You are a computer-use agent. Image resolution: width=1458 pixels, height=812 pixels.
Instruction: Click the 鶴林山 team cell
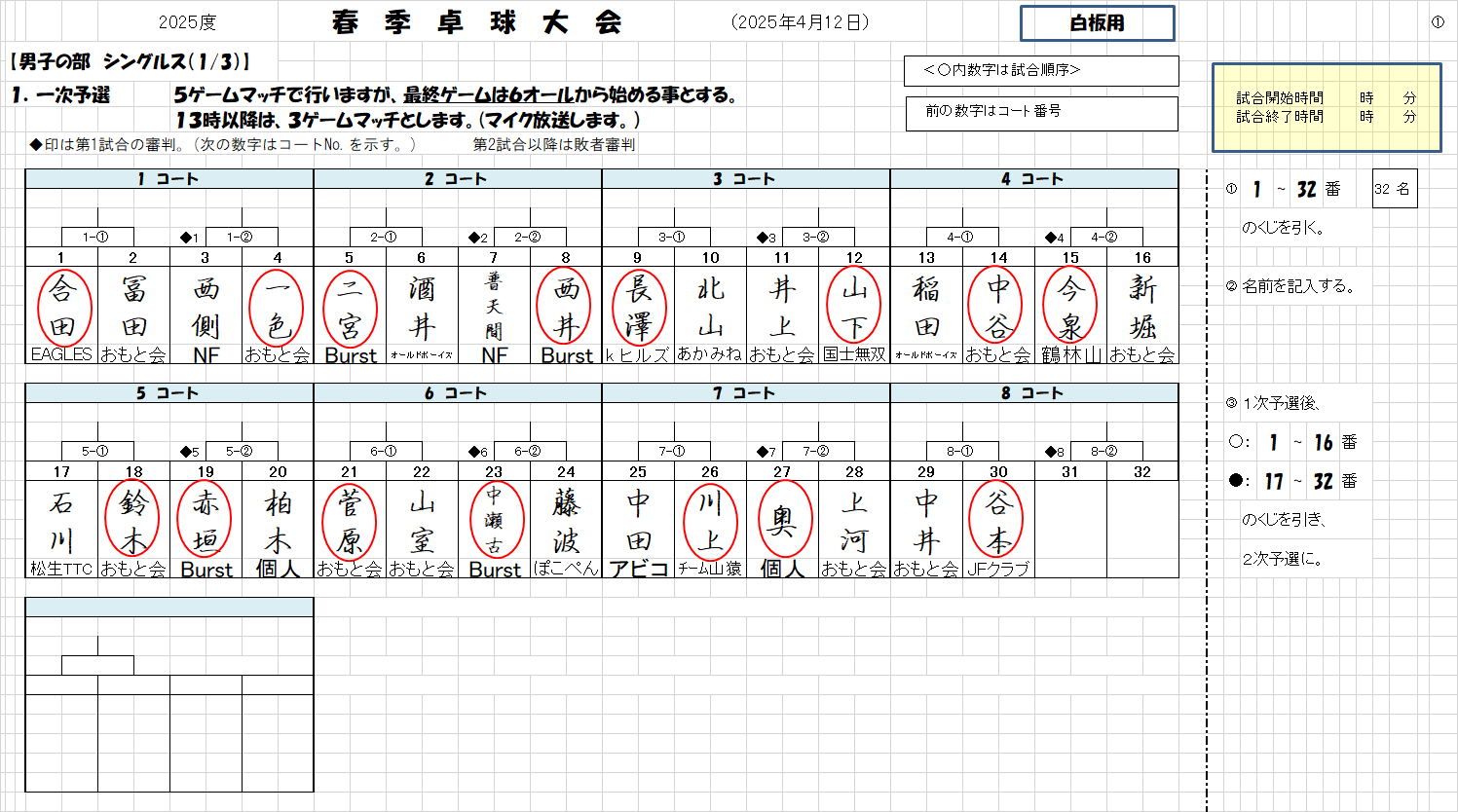pos(1071,355)
